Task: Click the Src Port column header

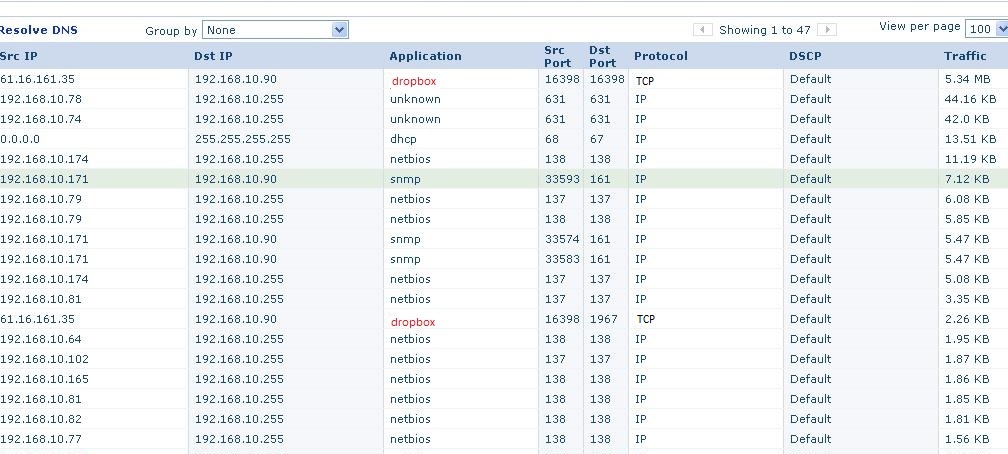Action: [x=557, y=56]
